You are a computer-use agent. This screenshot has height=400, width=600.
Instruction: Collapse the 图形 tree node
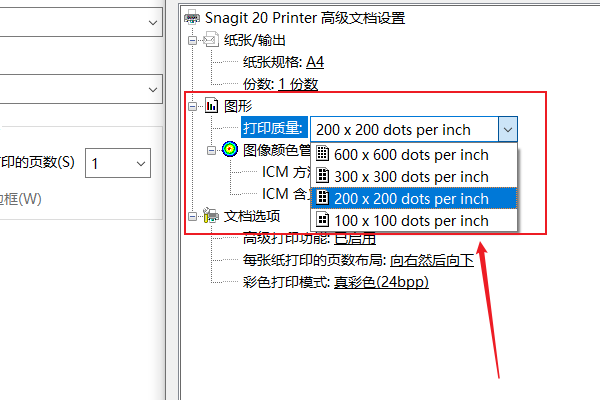tap(192, 106)
